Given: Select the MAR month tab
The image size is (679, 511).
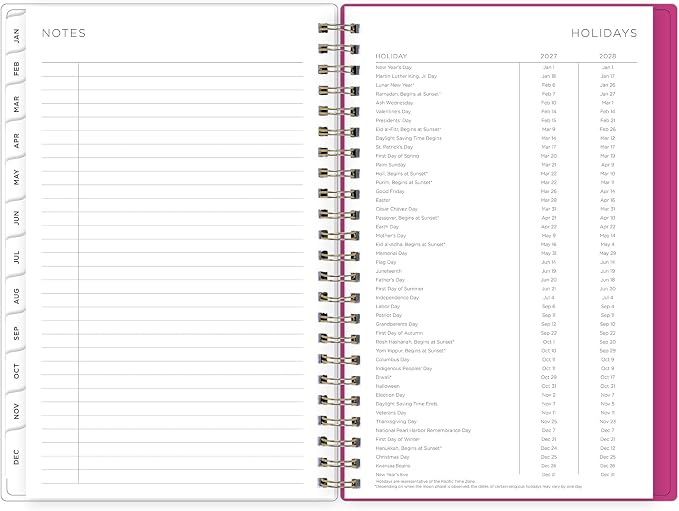Looking at the screenshot, I should click(x=16, y=104).
